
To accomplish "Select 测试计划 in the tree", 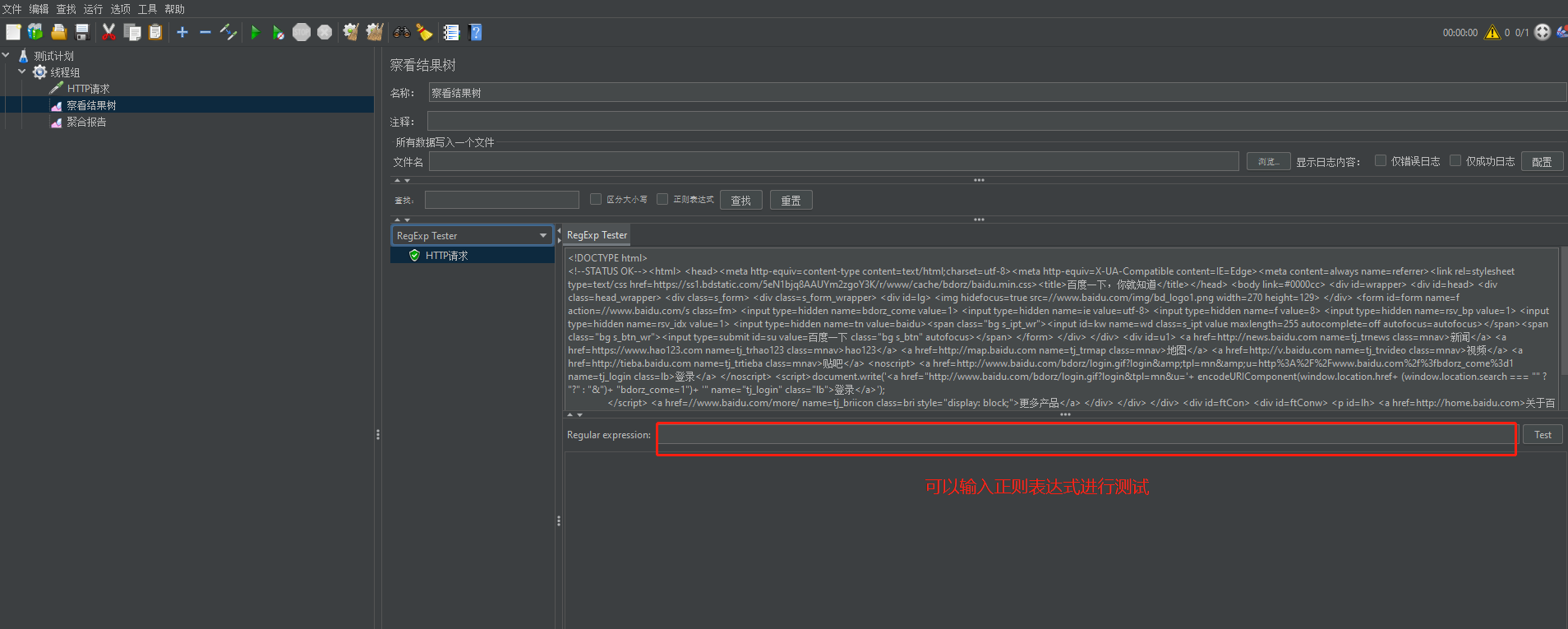I will (x=53, y=56).
